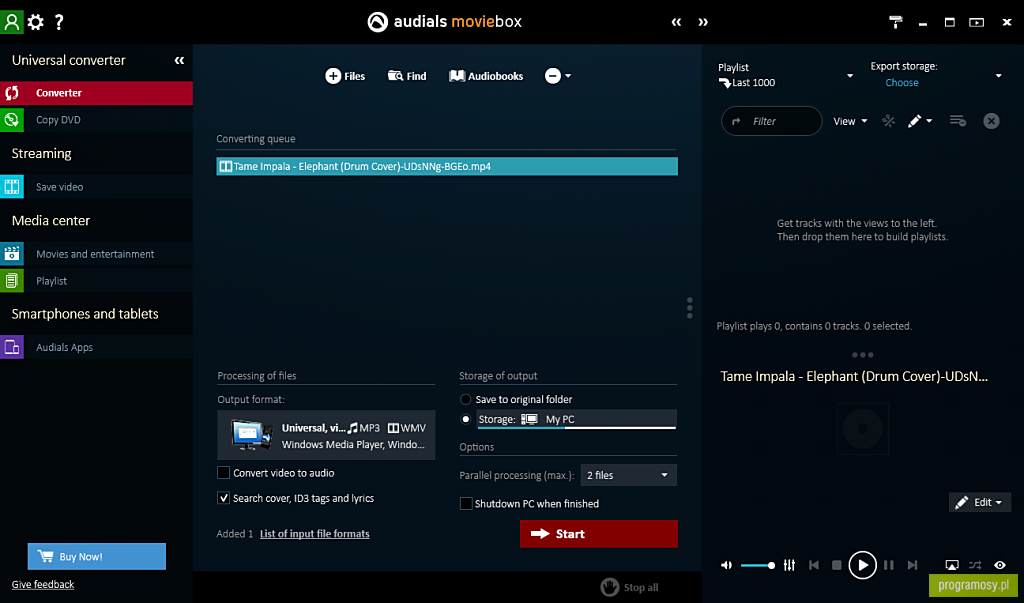
Task: Click the Copy DVD disc icon
Action: [12, 120]
